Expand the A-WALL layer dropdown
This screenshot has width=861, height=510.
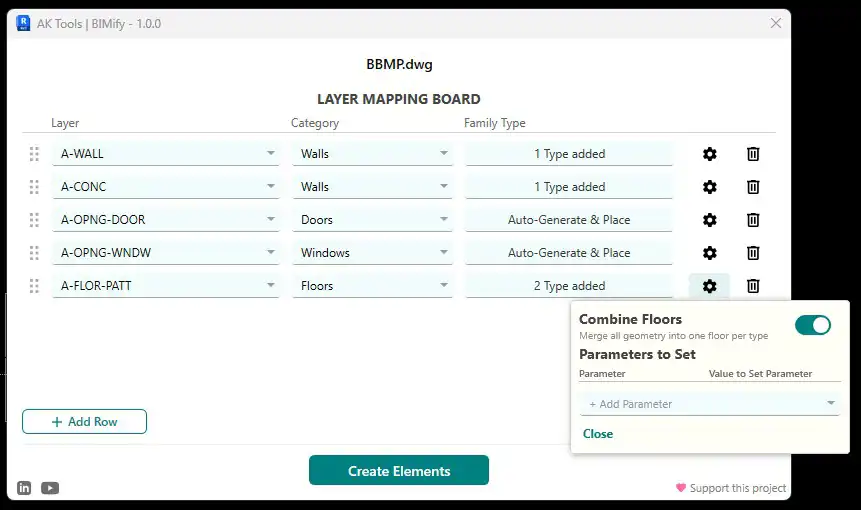(x=270, y=154)
